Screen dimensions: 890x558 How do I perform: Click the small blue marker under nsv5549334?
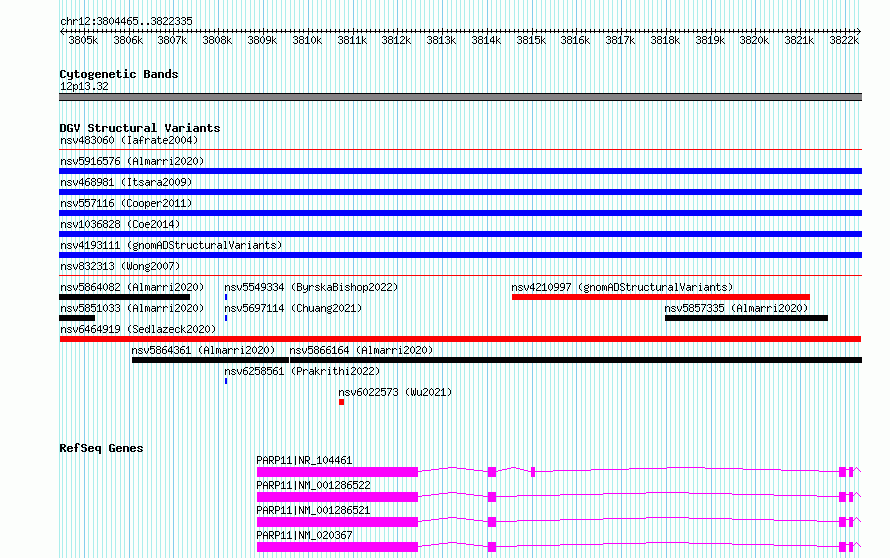(x=226, y=297)
